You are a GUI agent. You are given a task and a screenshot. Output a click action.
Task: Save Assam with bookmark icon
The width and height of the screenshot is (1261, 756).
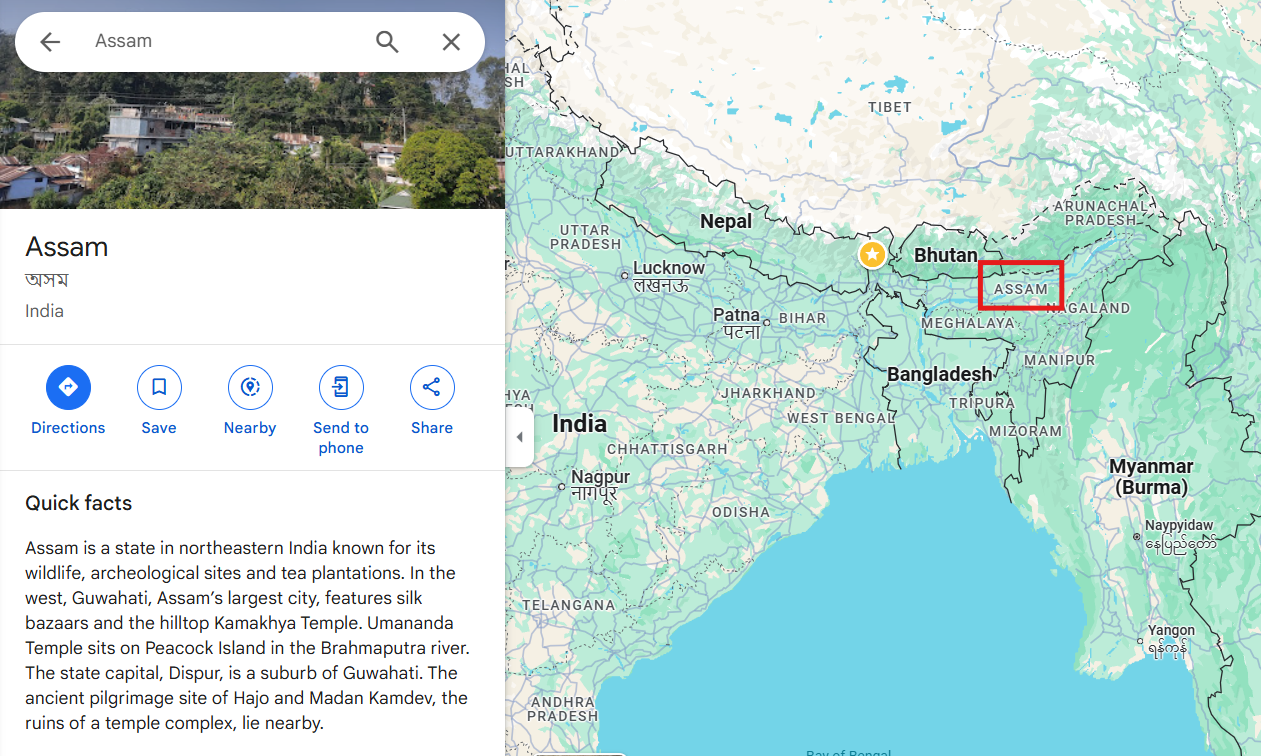coord(159,387)
